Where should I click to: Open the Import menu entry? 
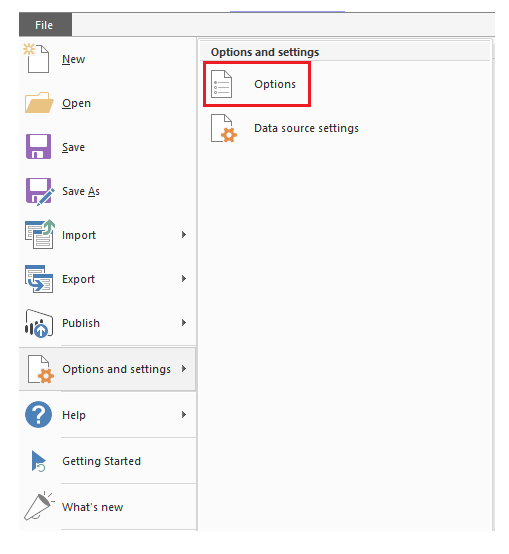point(107,235)
